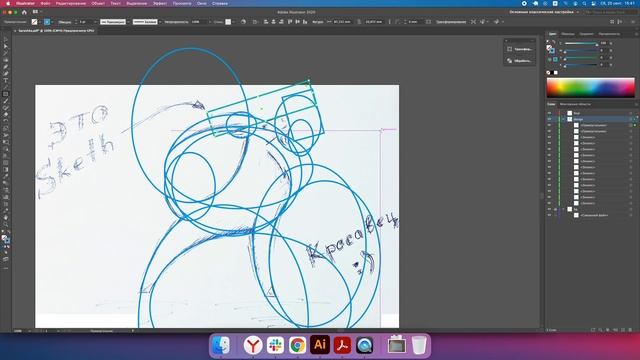Image resolution: width=640 pixels, height=360 pixels.
Task: Click target circle of <Связанный файл> row
Action: click(x=631, y=215)
